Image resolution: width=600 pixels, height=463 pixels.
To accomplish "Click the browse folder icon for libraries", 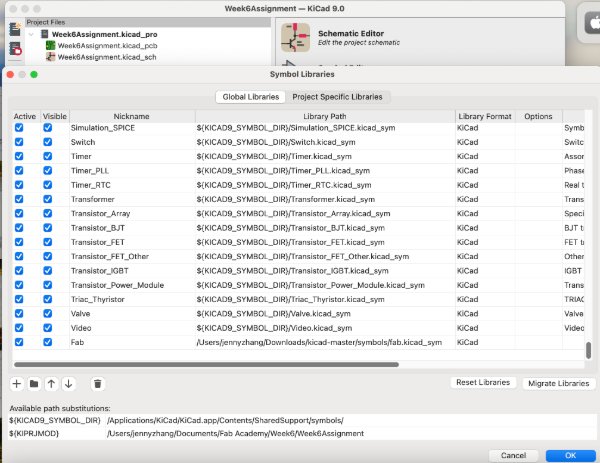I will pos(34,383).
